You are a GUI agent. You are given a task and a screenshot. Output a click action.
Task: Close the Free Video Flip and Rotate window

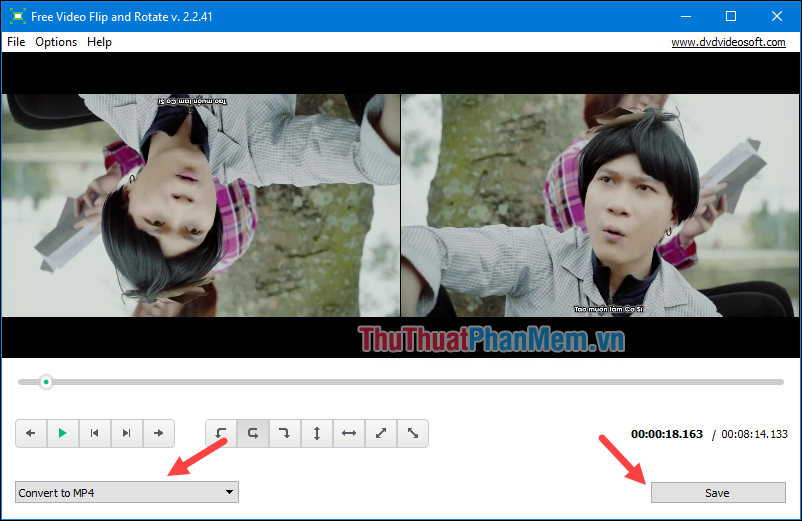click(776, 16)
